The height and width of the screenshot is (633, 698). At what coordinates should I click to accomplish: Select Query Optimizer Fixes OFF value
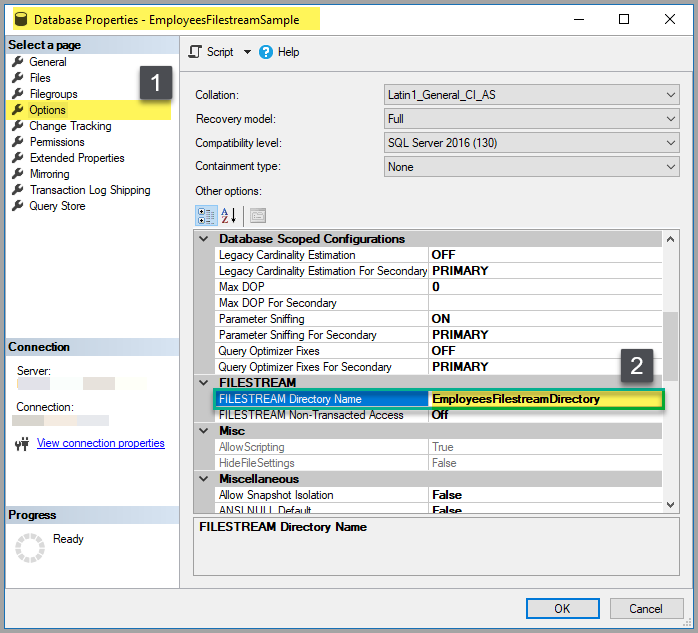(545, 351)
